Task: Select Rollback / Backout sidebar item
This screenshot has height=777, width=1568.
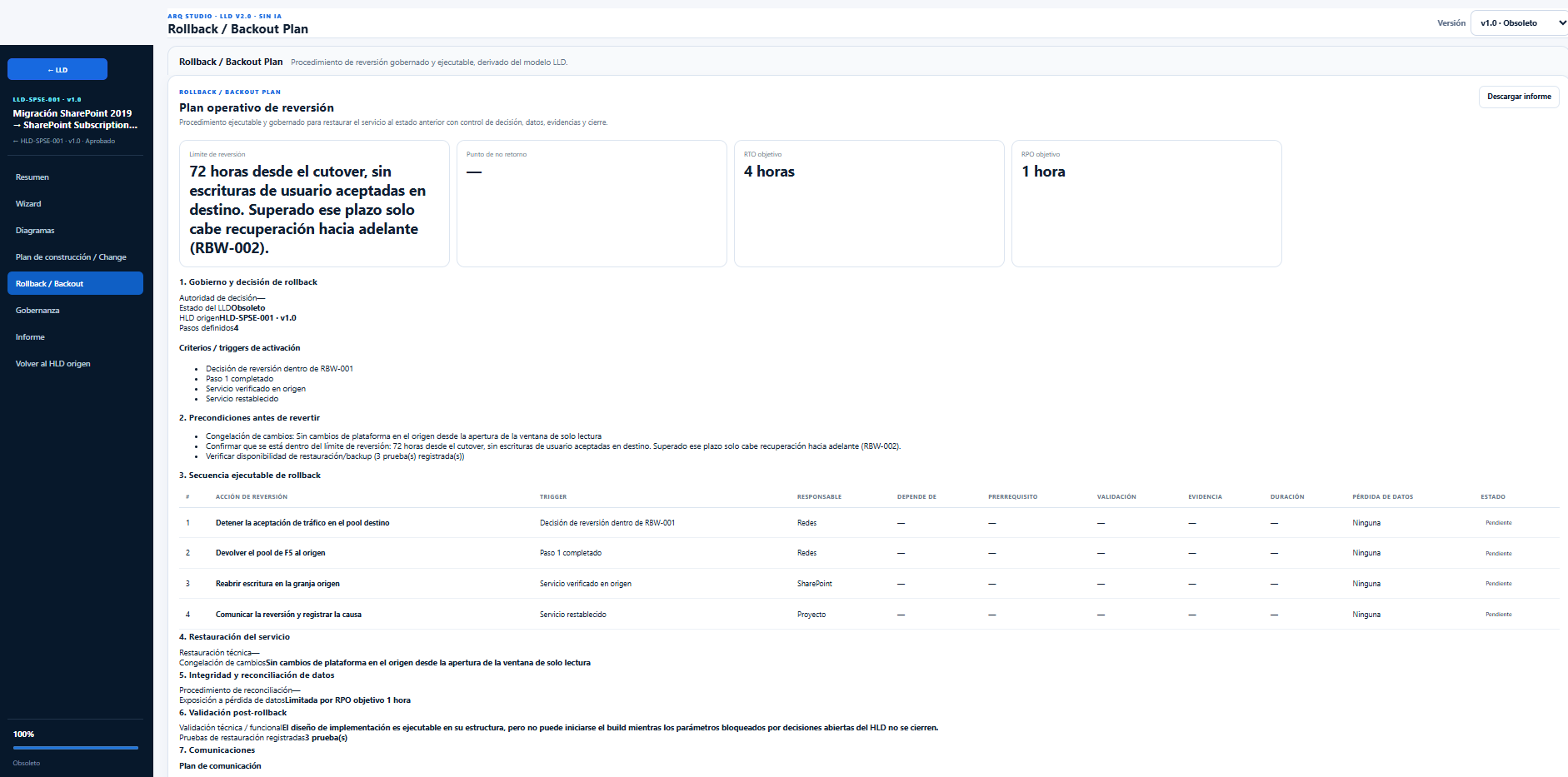Action: (x=75, y=284)
